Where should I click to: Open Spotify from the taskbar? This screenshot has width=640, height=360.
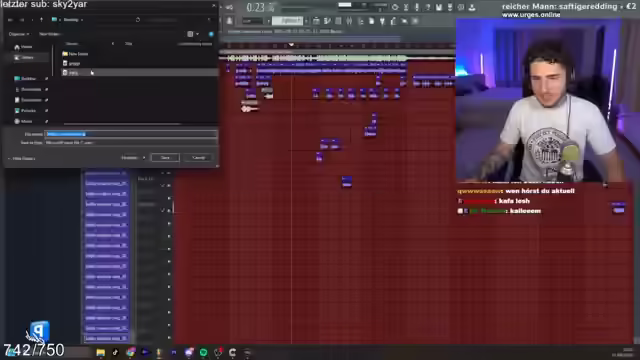203,352
